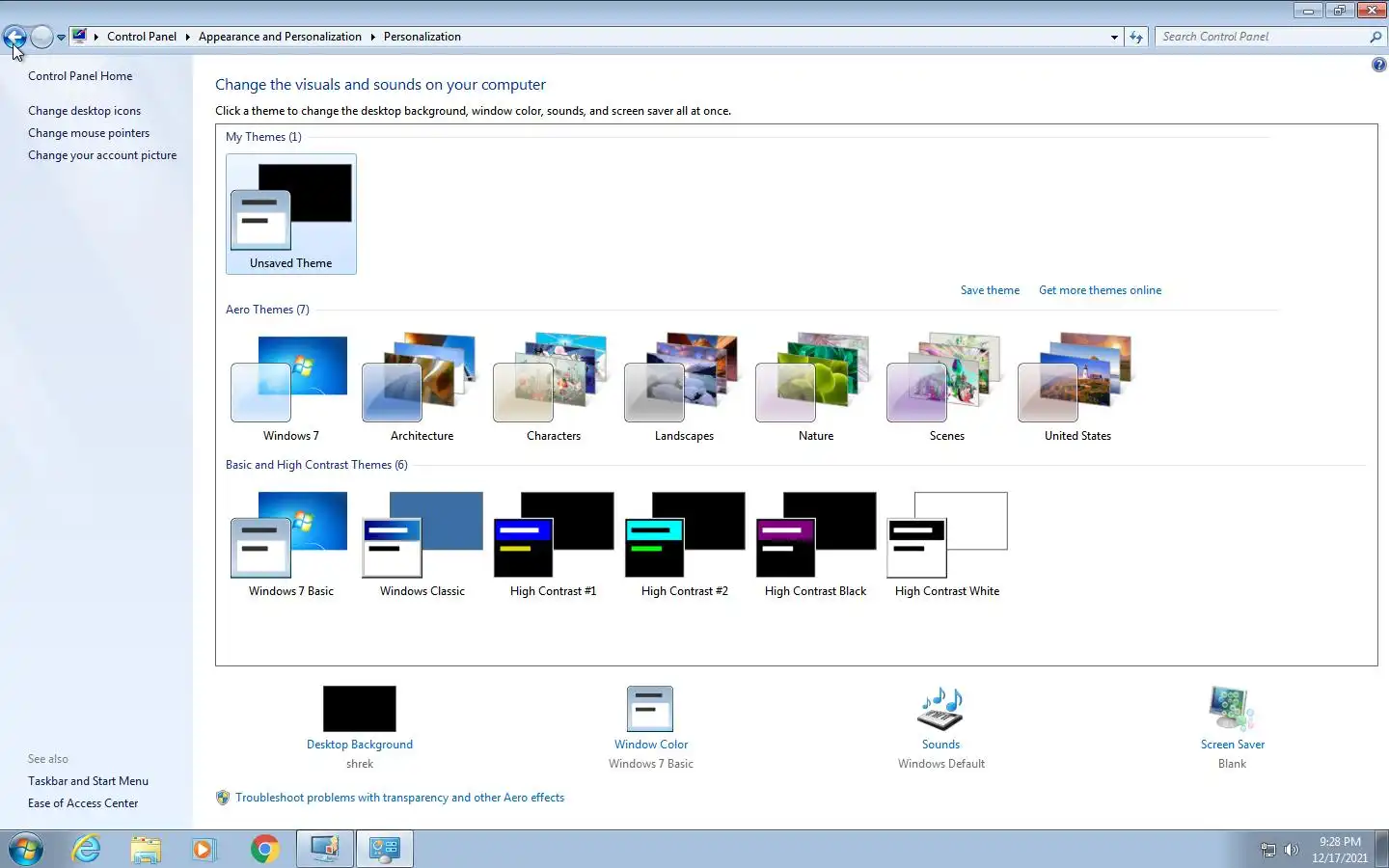Open Windows Explorer from taskbar
Viewport: 1389px width, 868px height.
point(146,850)
